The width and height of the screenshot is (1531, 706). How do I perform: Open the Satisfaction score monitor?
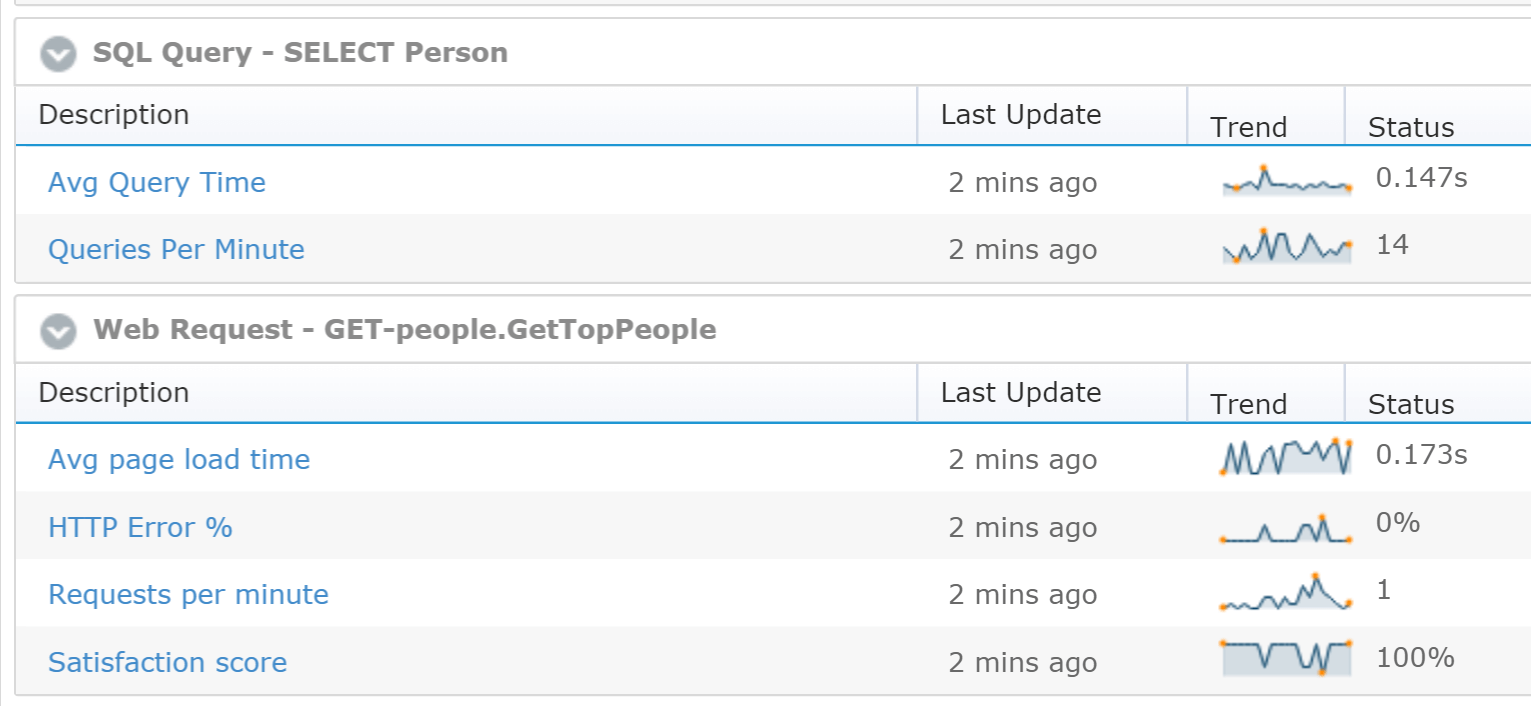point(167,662)
